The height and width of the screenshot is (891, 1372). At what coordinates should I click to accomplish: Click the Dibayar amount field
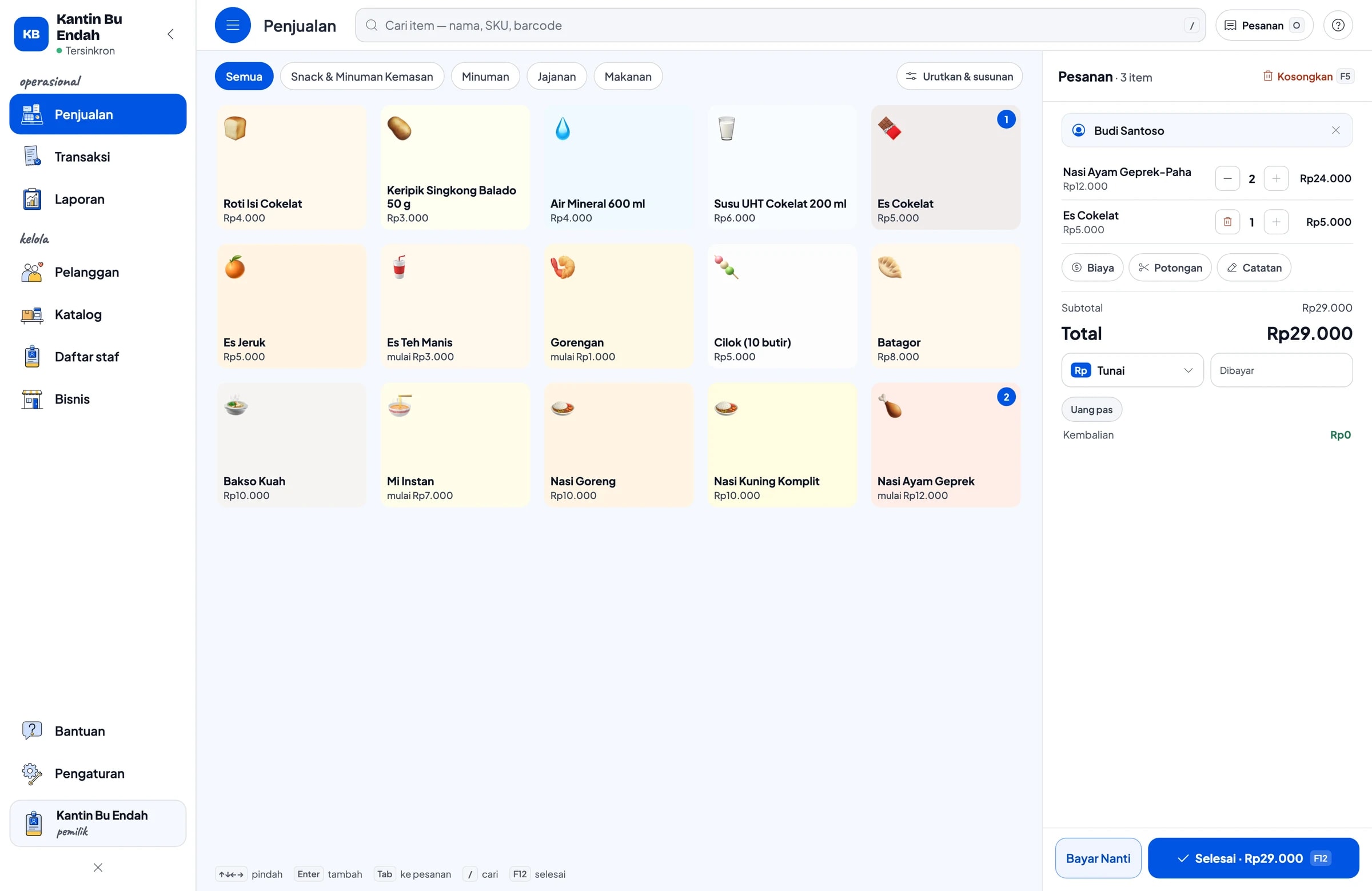coord(1281,370)
